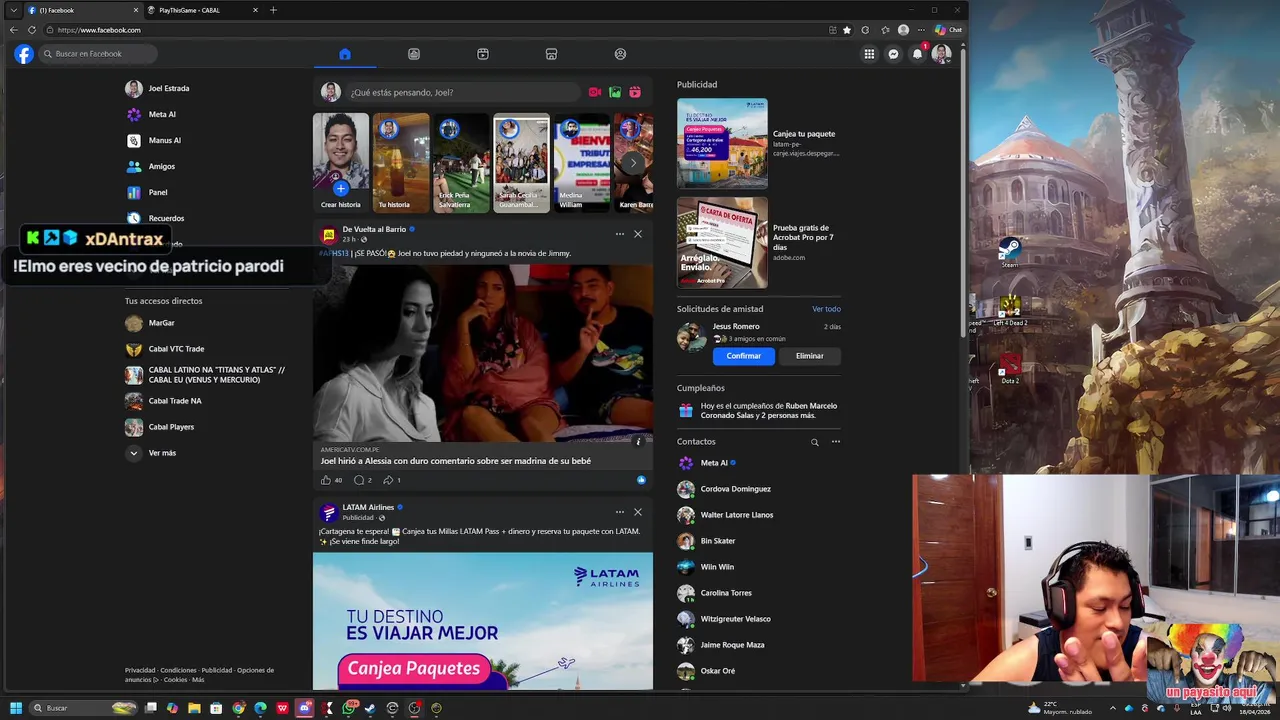The height and width of the screenshot is (720, 1280).
Task: Open Facebook Home feed icon
Action: 345,54
